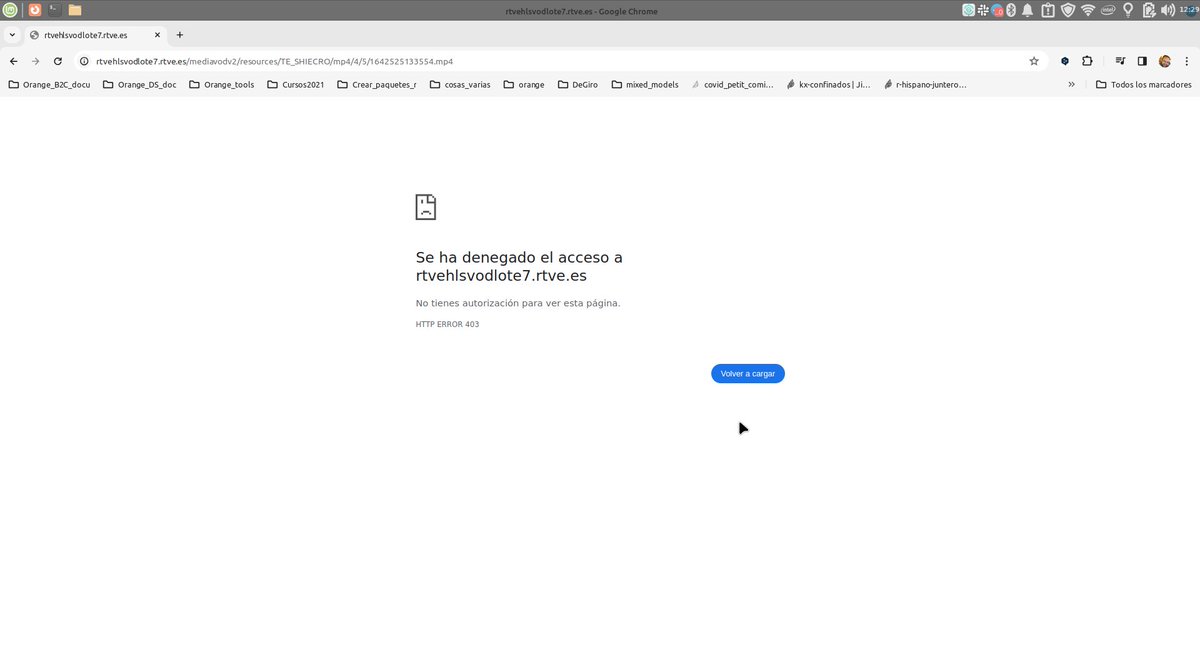Open the Orange_tools bookmark folder
The height and width of the screenshot is (659, 1200).
click(x=221, y=85)
